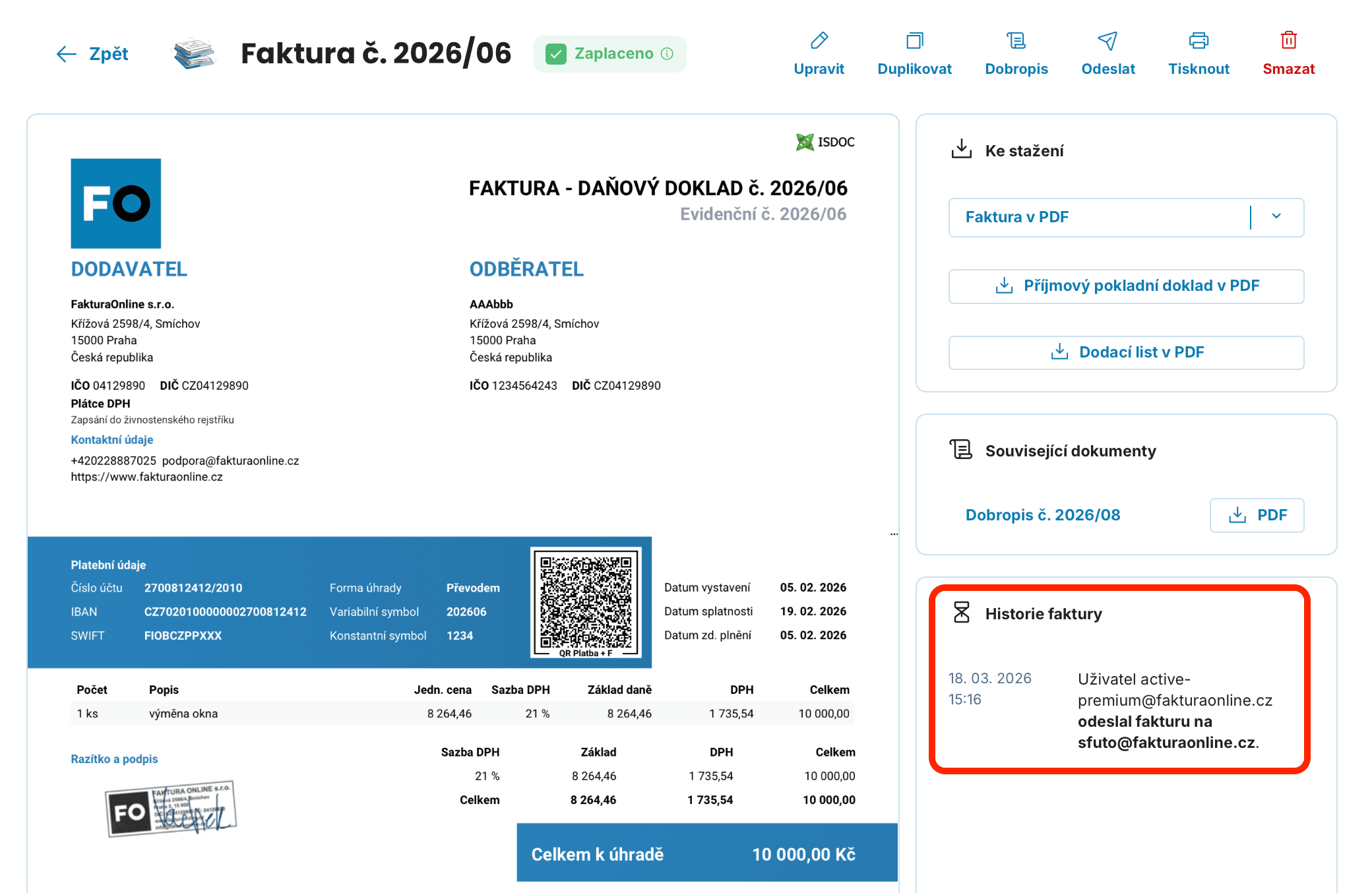Viewport: 1372px width, 893px height.
Task: Download PDF of Dobropis č. 2026/08
Action: [1257, 515]
